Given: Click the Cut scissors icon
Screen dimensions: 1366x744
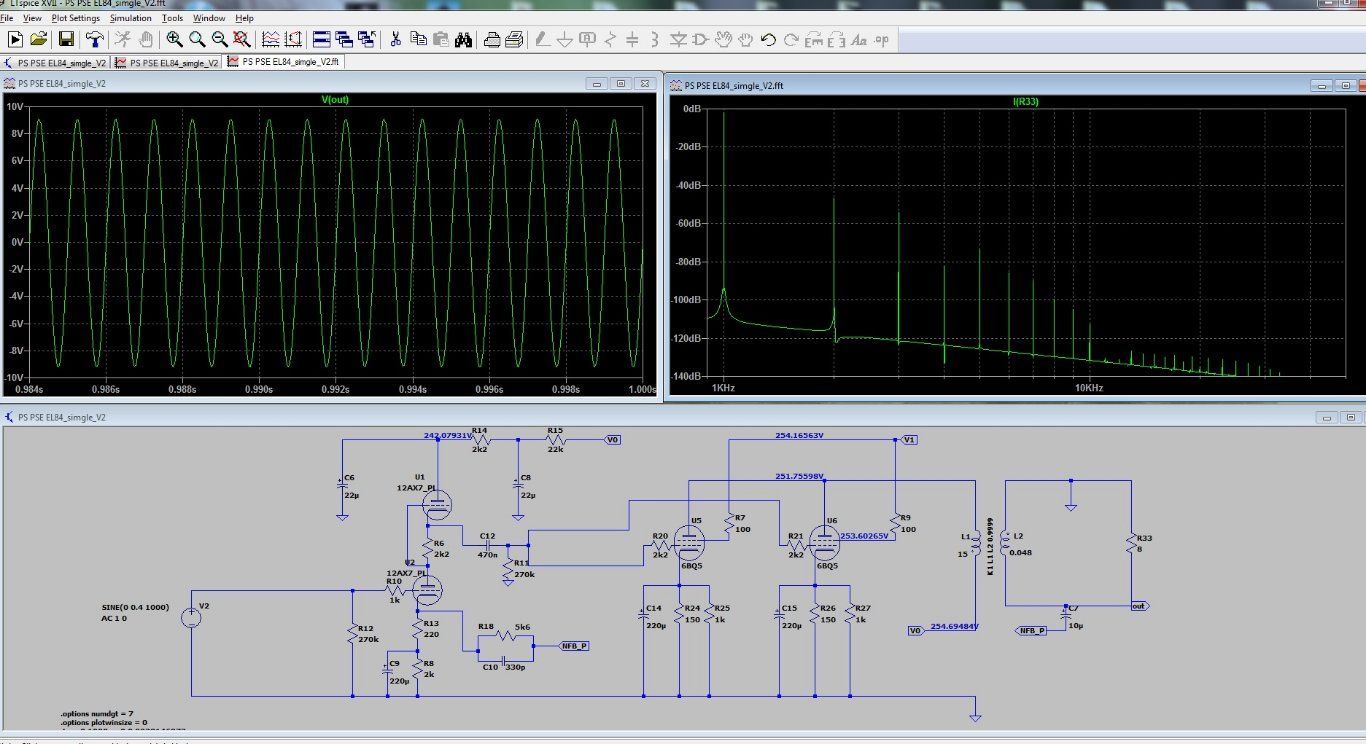Looking at the screenshot, I should click(395, 39).
